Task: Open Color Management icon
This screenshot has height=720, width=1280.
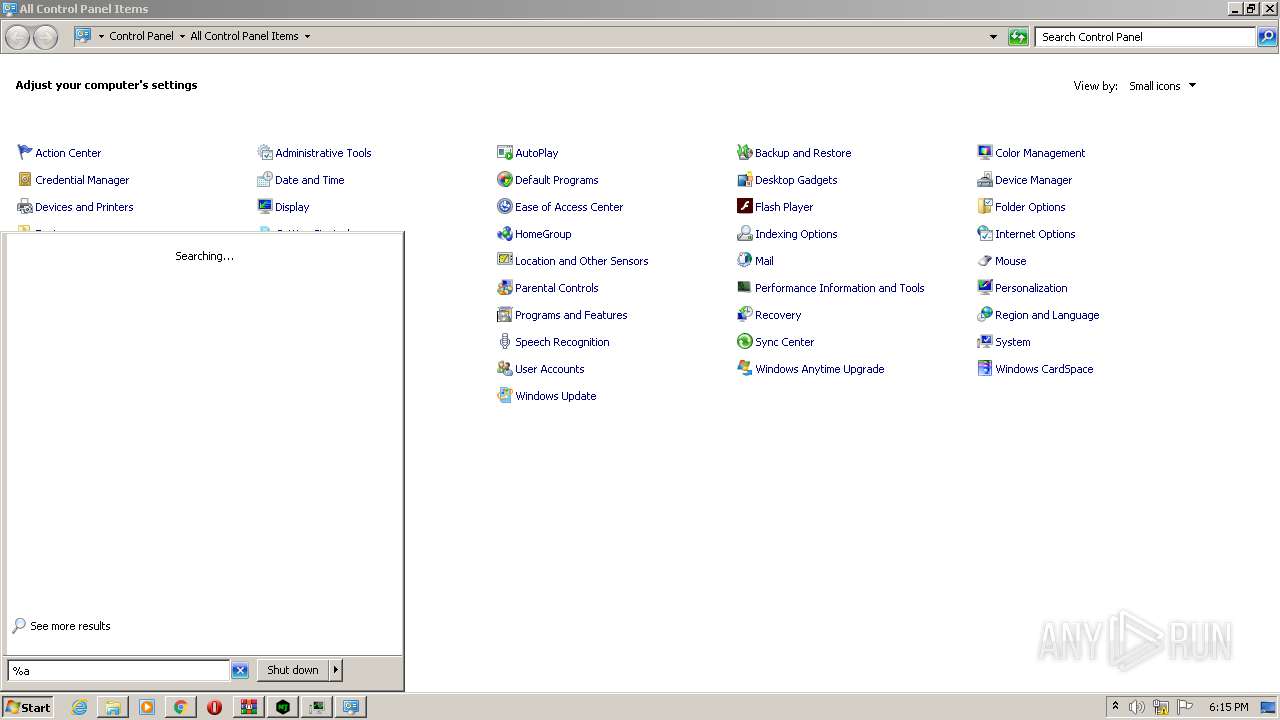Action: [985, 153]
